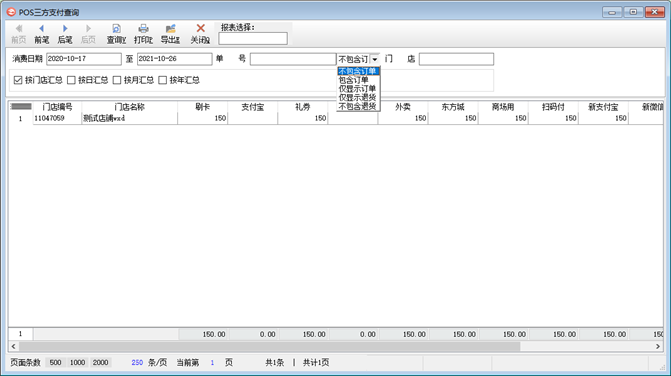The height and width of the screenshot is (376, 671).
Task: Select 不包含订单 in dropdown list
Action: click(x=358, y=71)
